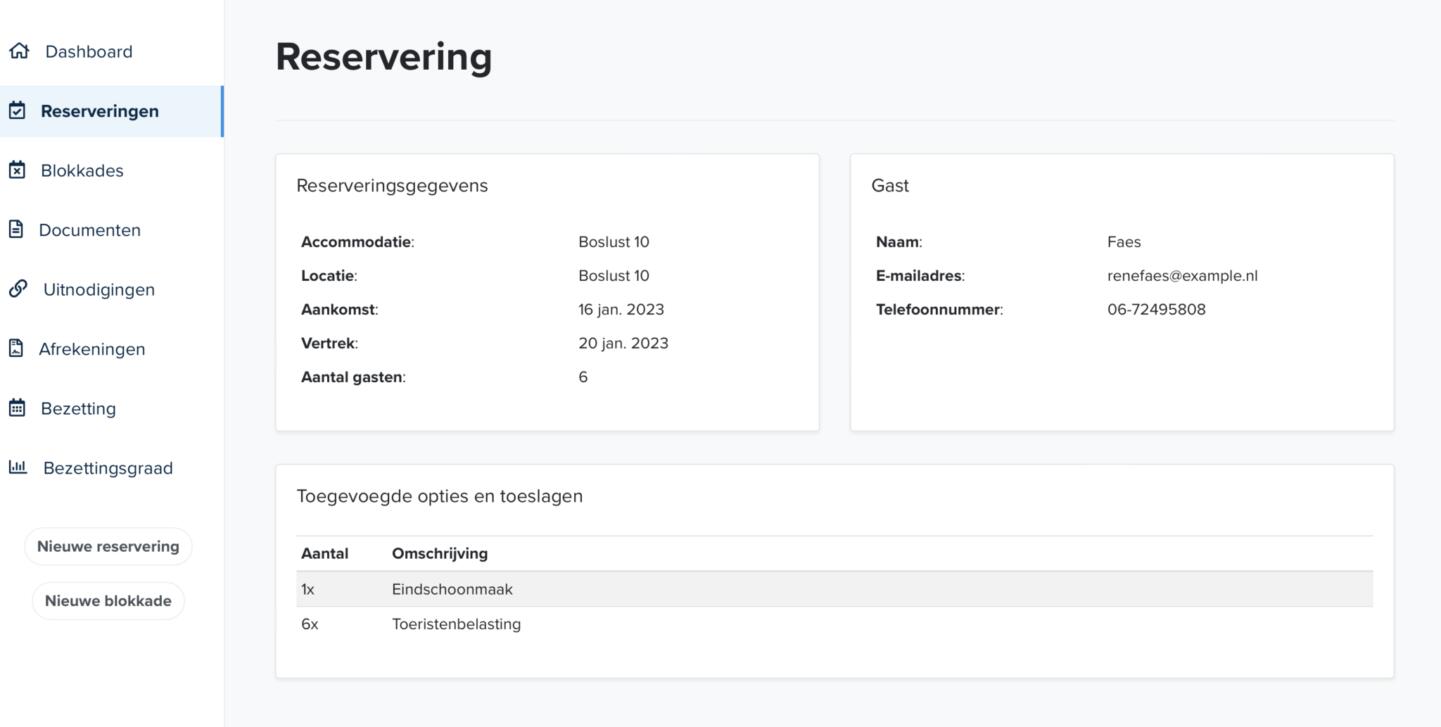Go to the Blokkades section
This screenshot has height=727, width=1441.
point(82,171)
